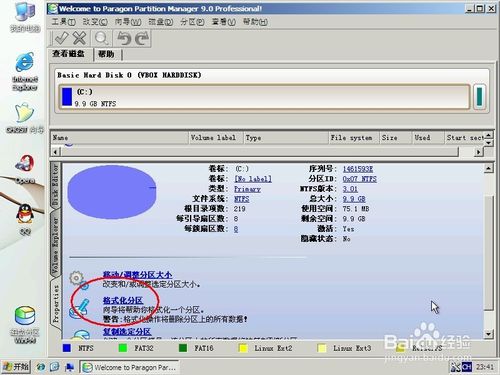Sort by the Type column header

(286, 138)
